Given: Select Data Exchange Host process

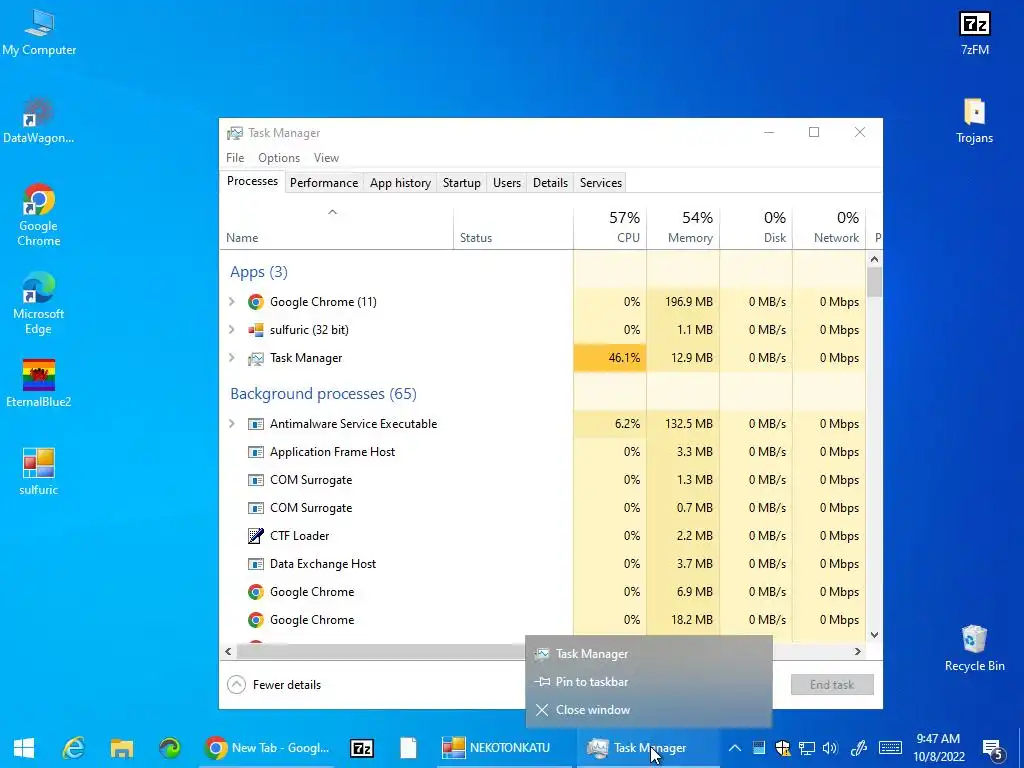Looking at the screenshot, I should pyautogui.click(x=543, y=564).
